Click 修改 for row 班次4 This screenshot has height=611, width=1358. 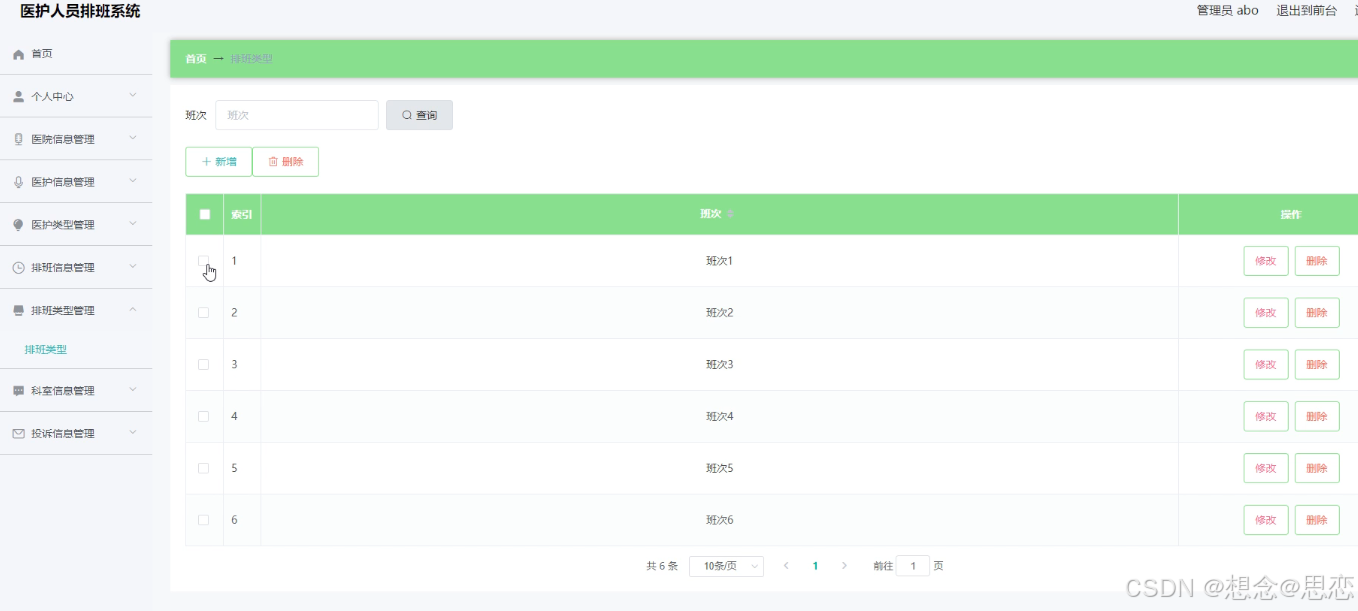point(1266,417)
